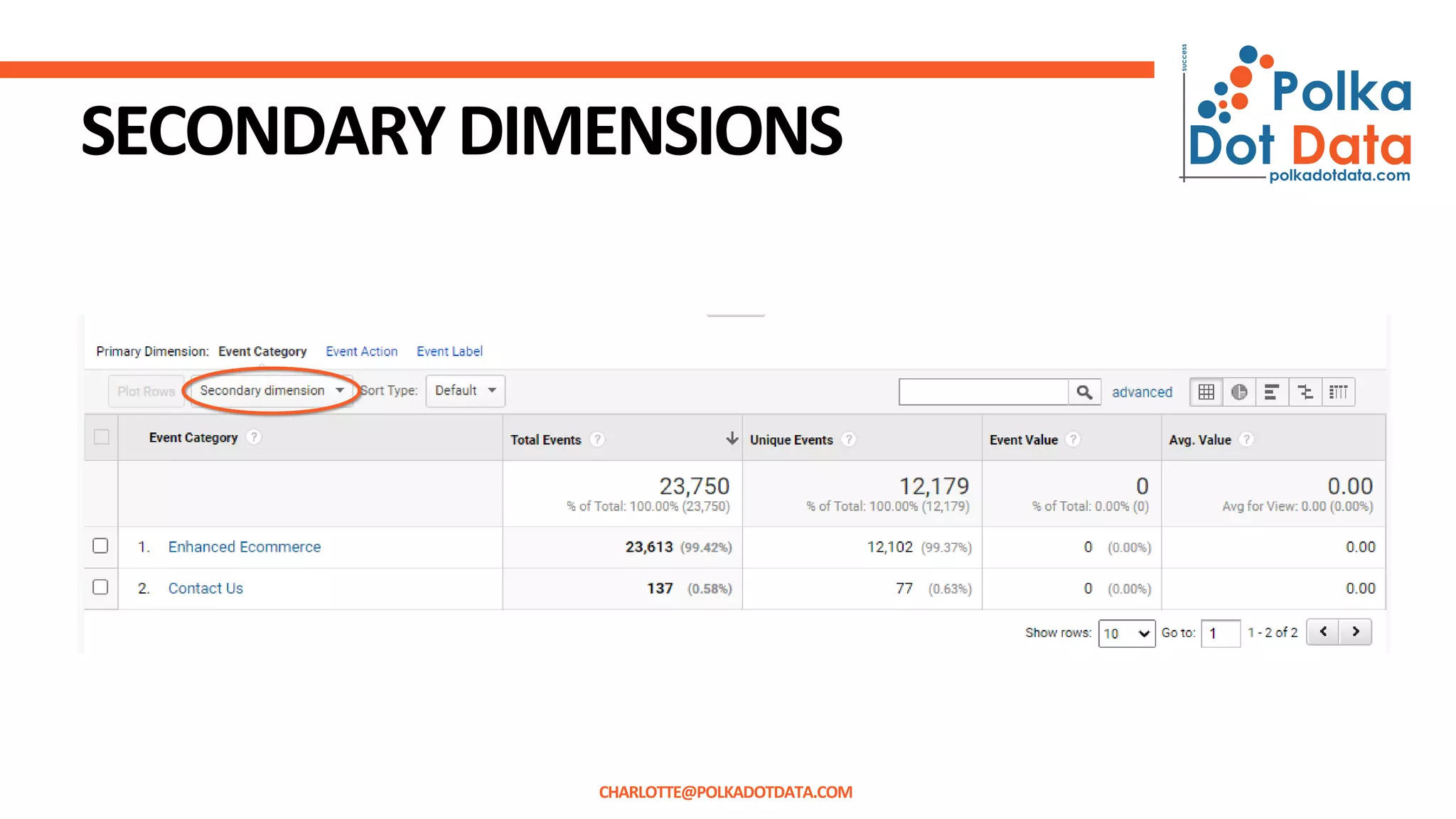Image resolution: width=1456 pixels, height=819 pixels.
Task: Switch primary dimension to Event Label
Action: point(449,351)
